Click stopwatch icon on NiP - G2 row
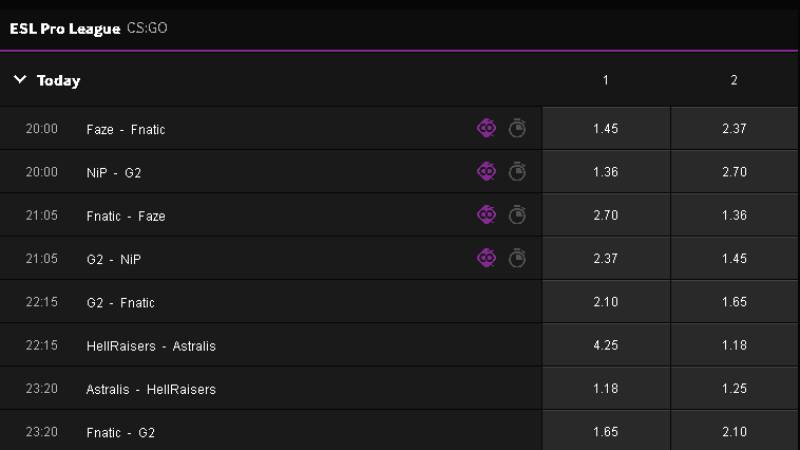The width and height of the screenshot is (800, 450). click(517, 172)
